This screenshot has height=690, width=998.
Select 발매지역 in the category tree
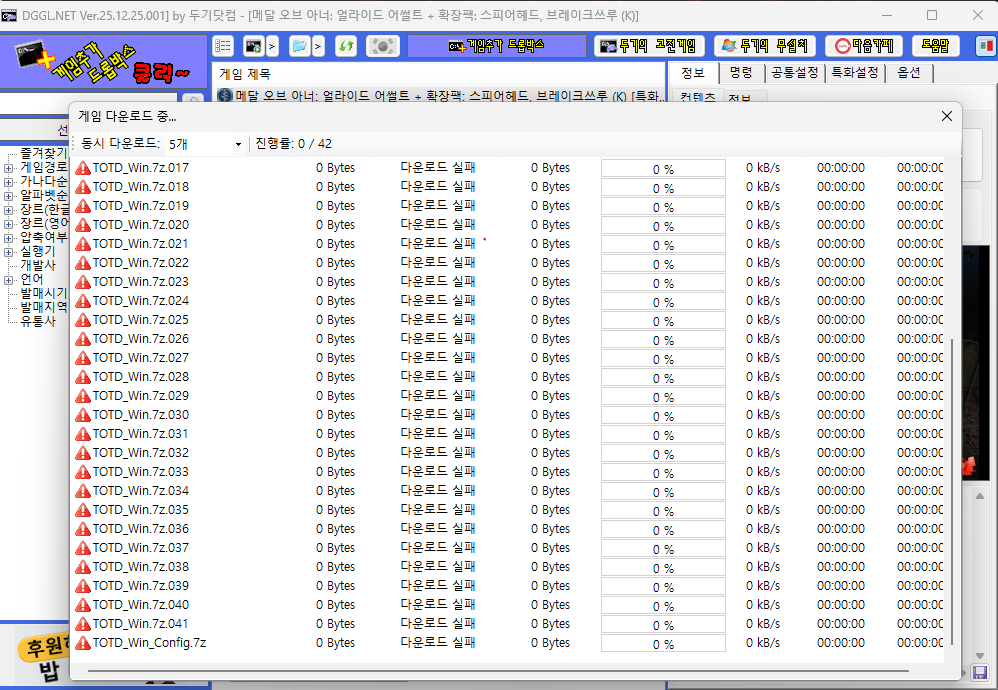pos(43,307)
